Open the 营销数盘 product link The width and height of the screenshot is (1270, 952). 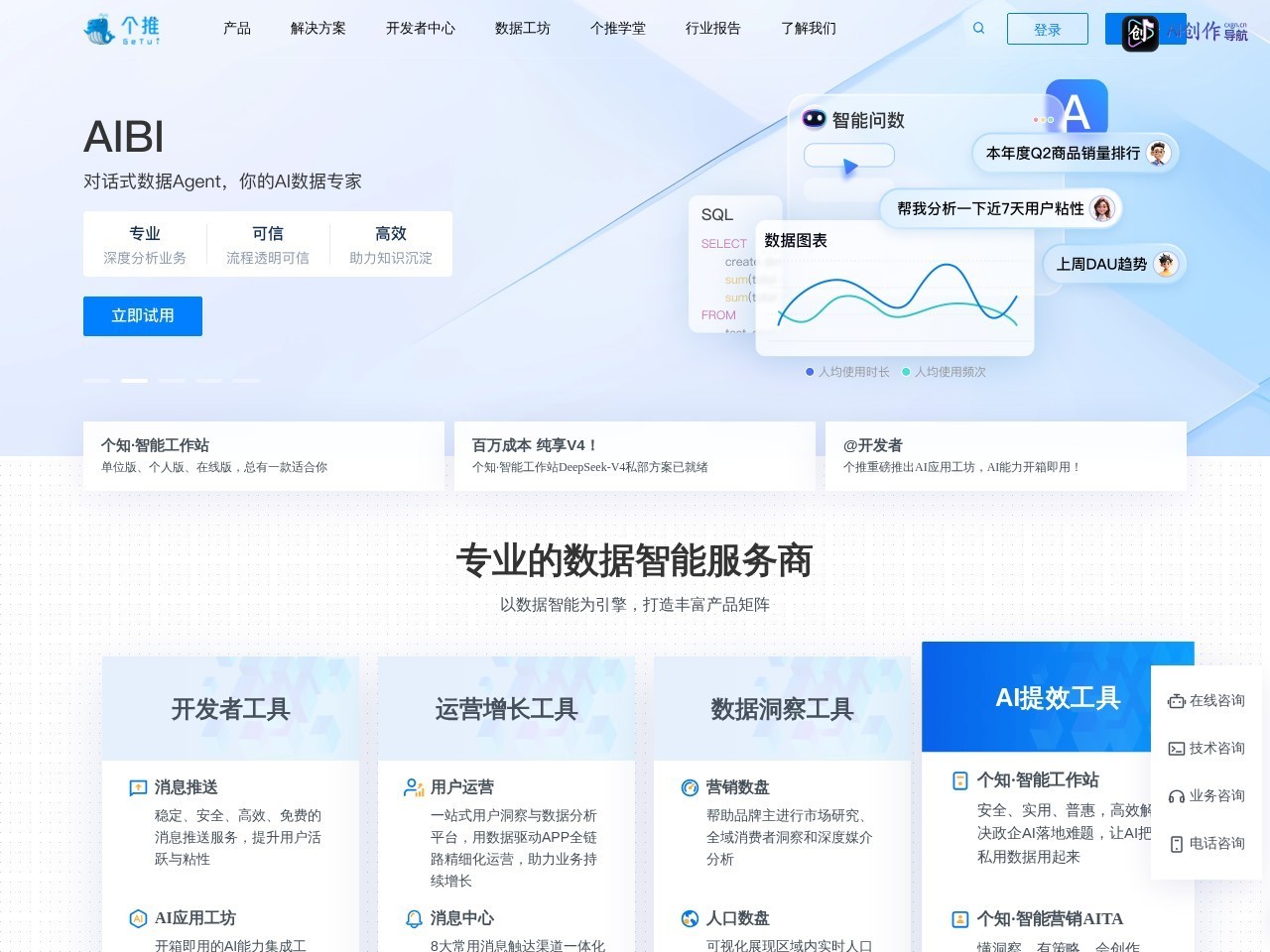(737, 787)
